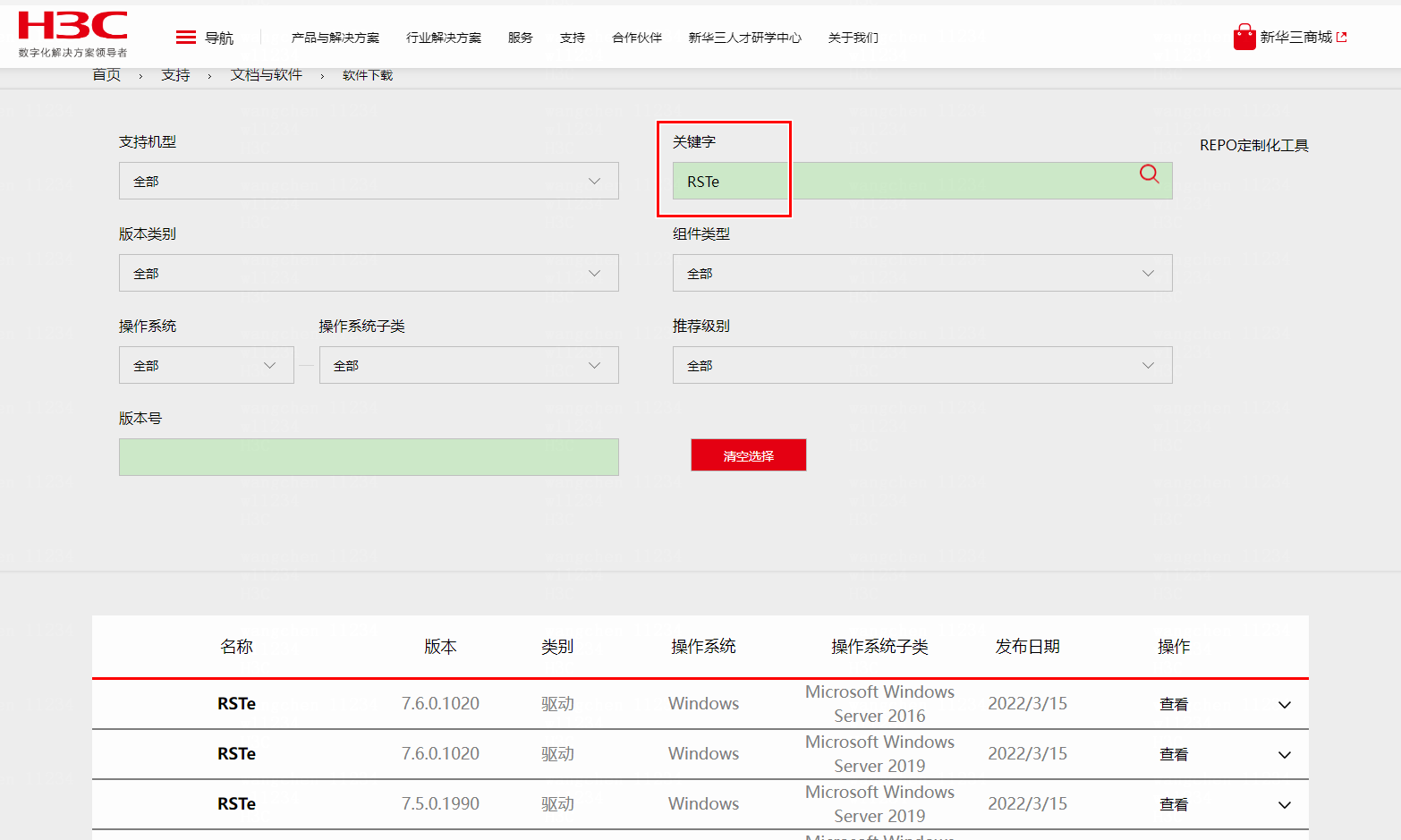Click the magnifier search icon in keyword field
This screenshot has width=1401, height=840.
[1150, 174]
